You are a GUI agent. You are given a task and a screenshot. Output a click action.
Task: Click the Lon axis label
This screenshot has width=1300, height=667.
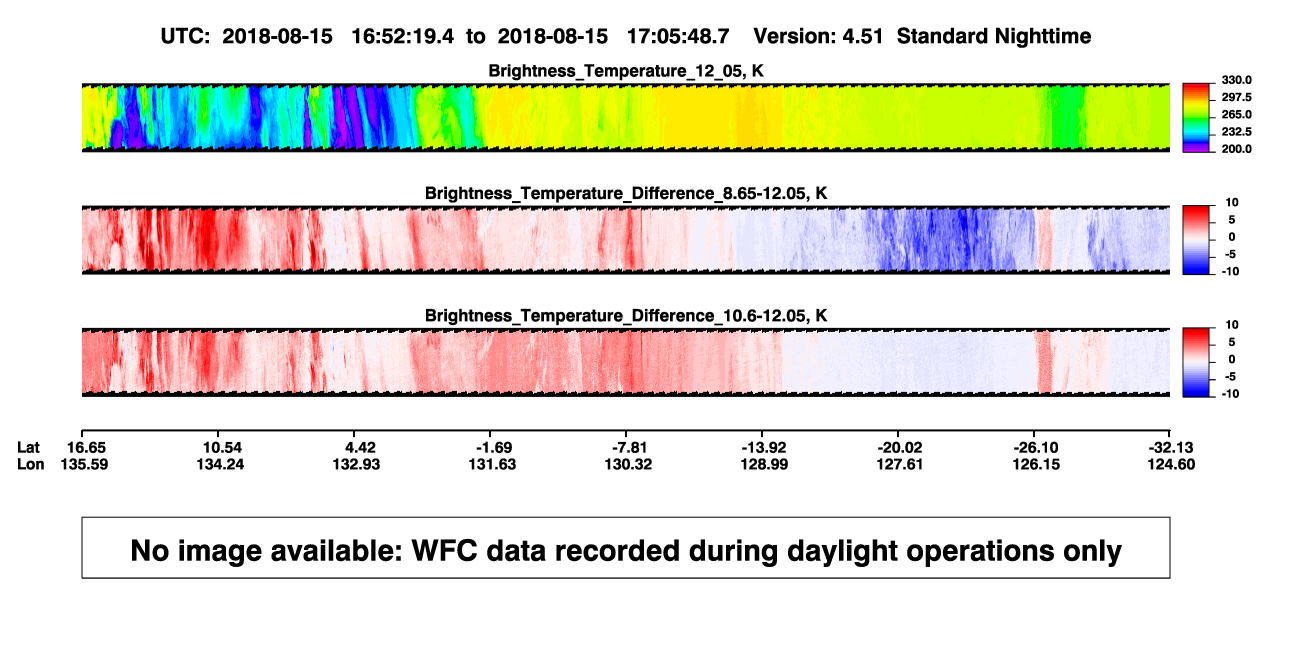tap(30, 464)
